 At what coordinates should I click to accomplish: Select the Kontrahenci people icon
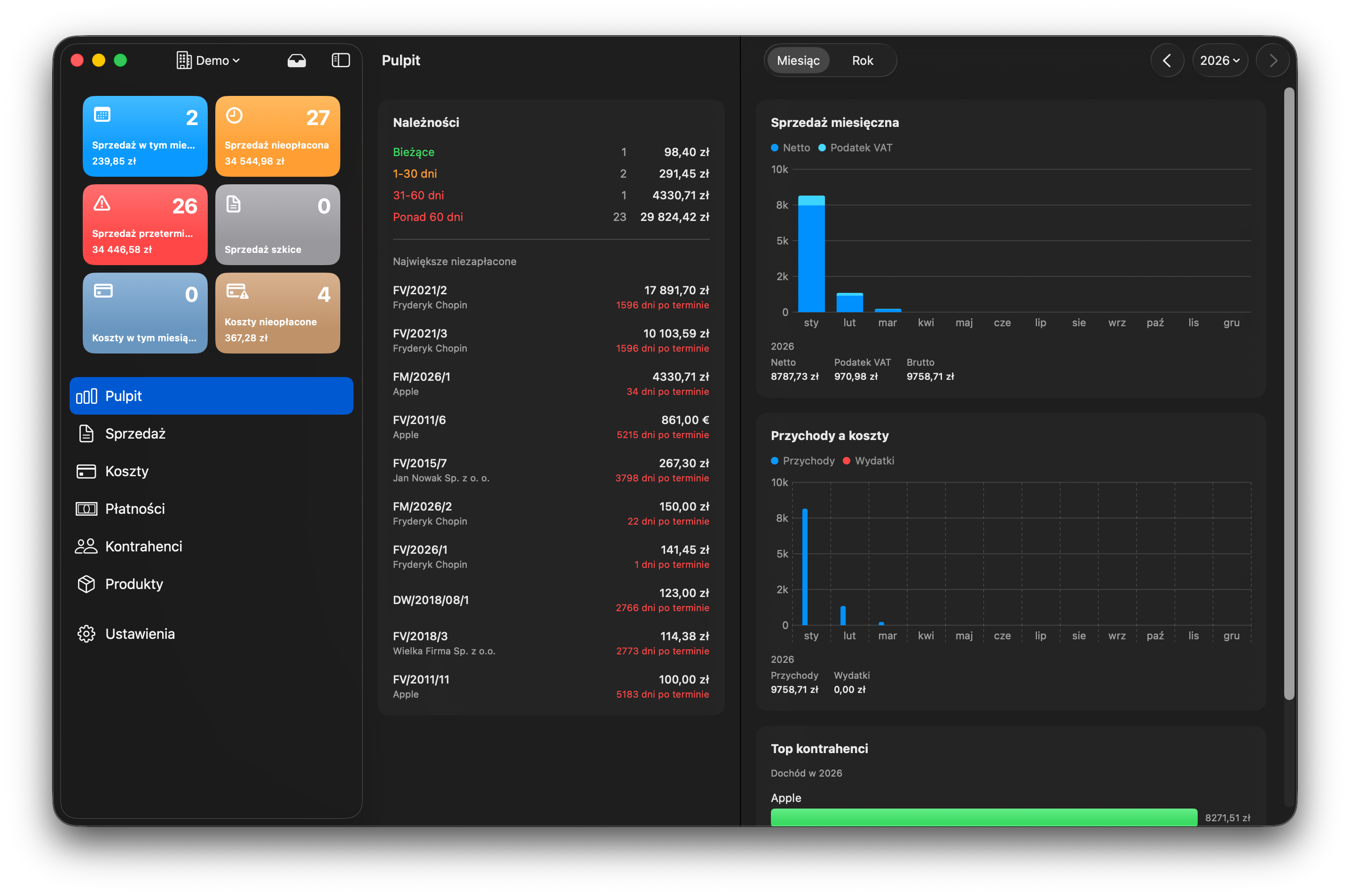click(86, 546)
